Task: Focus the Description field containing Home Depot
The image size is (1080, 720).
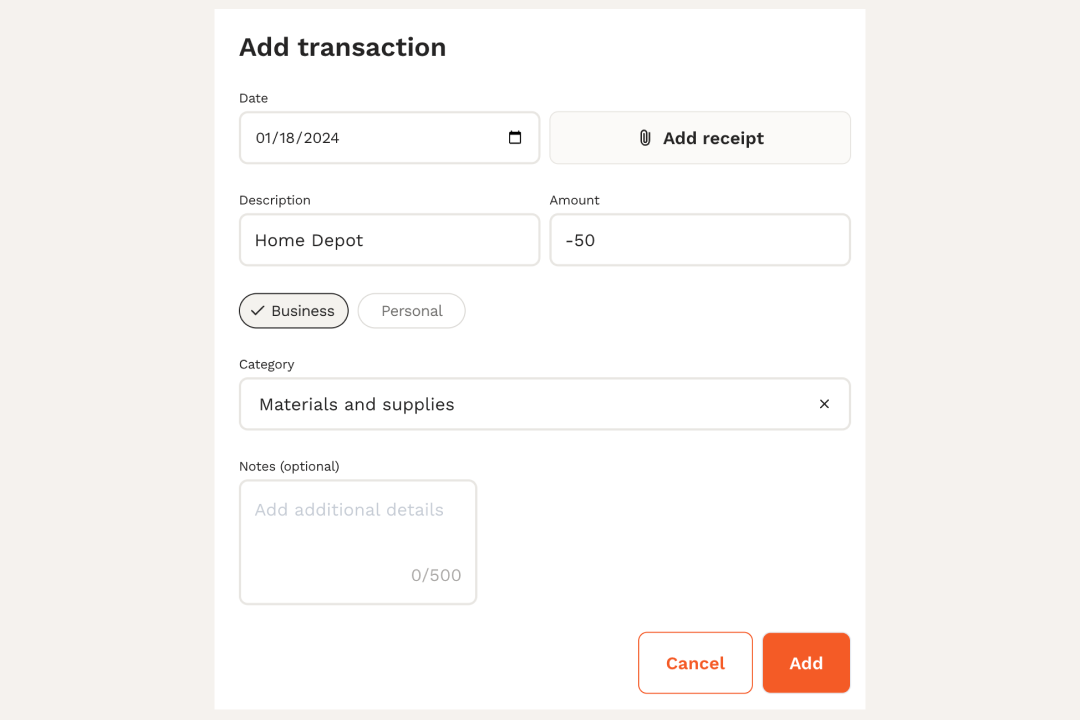Action: coord(389,240)
